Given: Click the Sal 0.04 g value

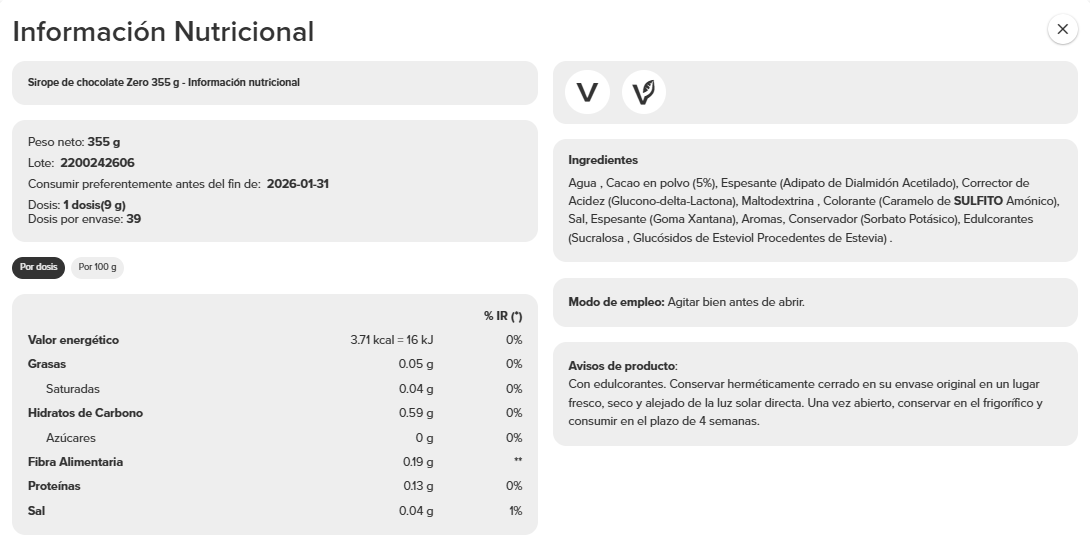Looking at the screenshot, I should [416, 511].
